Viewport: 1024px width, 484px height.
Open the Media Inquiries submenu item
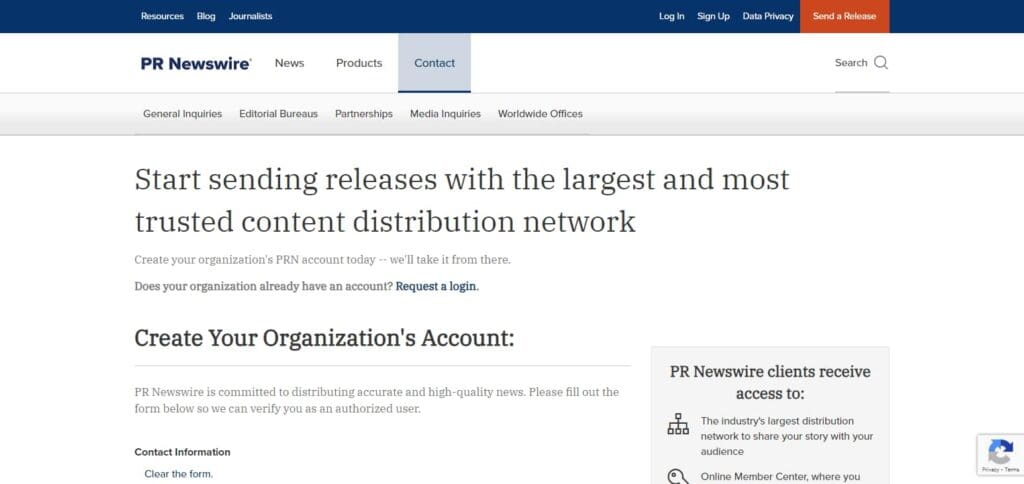[445, 114]
